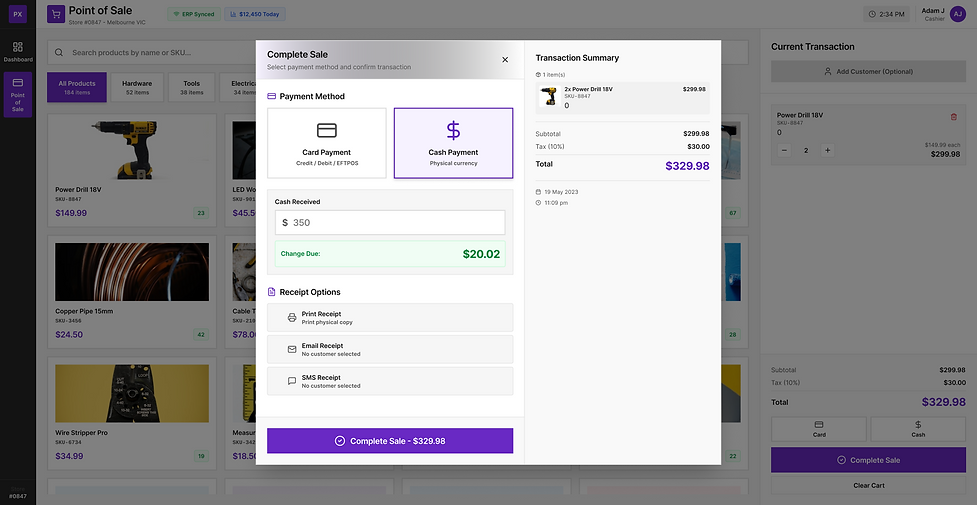This screenshot has height=505, width=977.
Task: Increase Power Drill quantity with plus
Action: (827, 150)
